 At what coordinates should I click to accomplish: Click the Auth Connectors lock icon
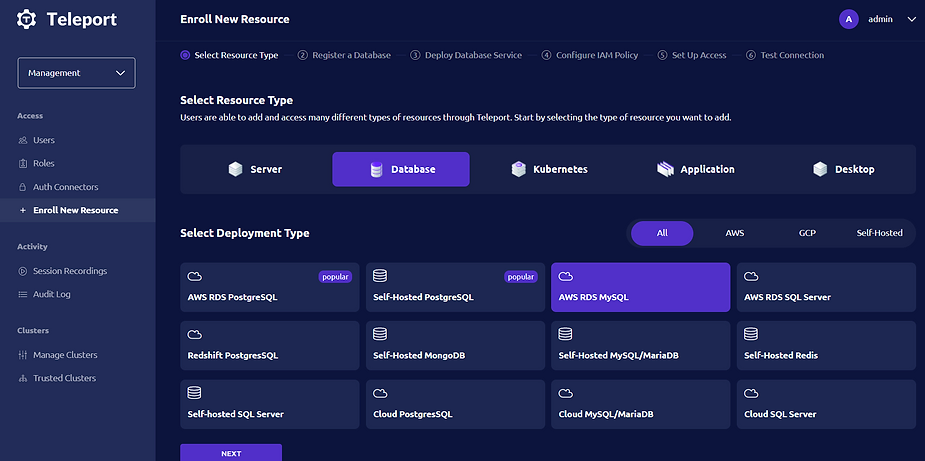click(x=22, y=187)
